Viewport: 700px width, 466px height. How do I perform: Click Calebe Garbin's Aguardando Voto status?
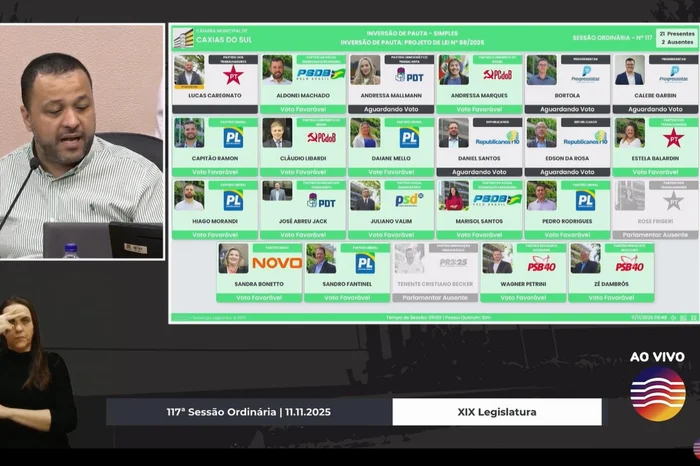click(655, 109)
